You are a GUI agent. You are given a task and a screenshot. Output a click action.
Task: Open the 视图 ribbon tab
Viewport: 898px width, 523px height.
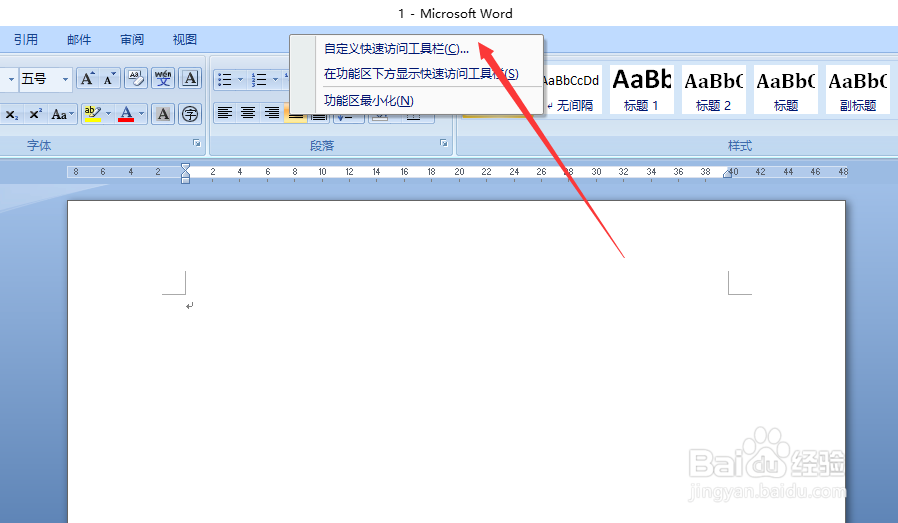click(x=185, y=40)
